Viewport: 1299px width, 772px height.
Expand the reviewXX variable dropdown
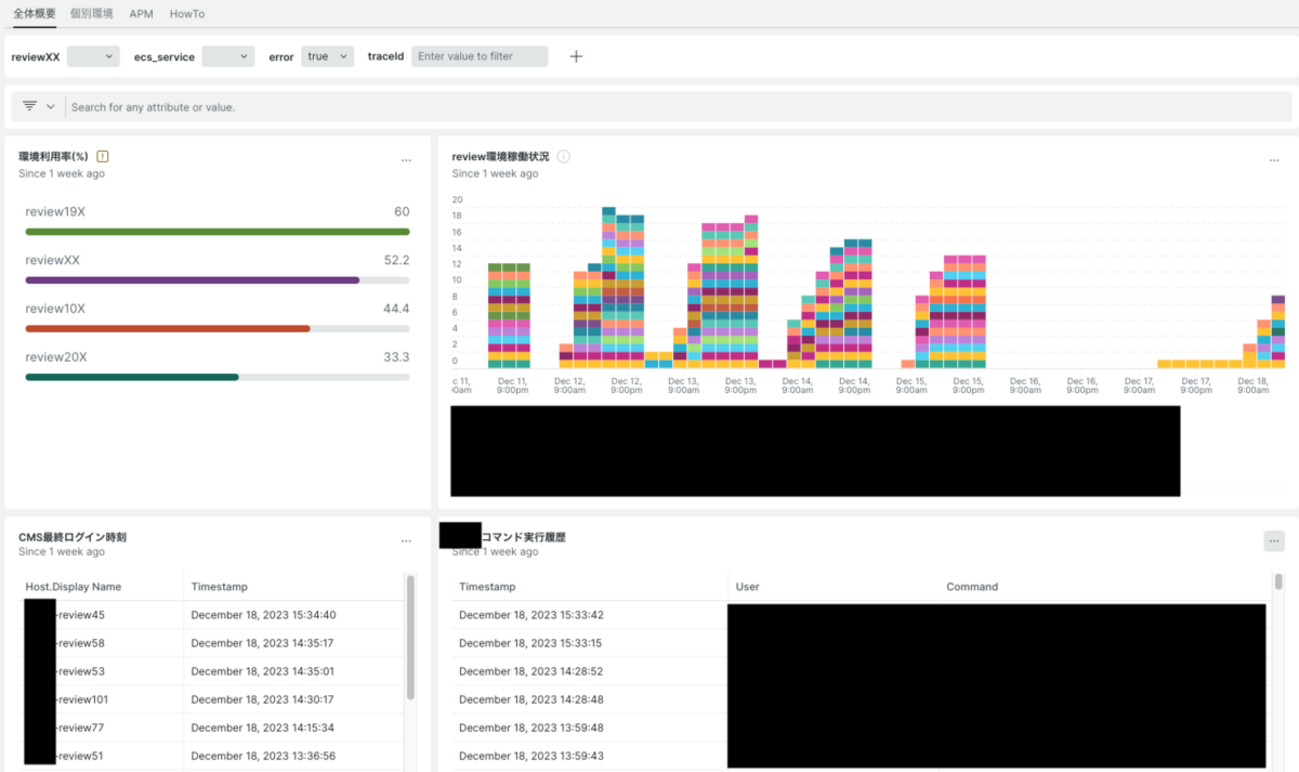tap(93, 57)
